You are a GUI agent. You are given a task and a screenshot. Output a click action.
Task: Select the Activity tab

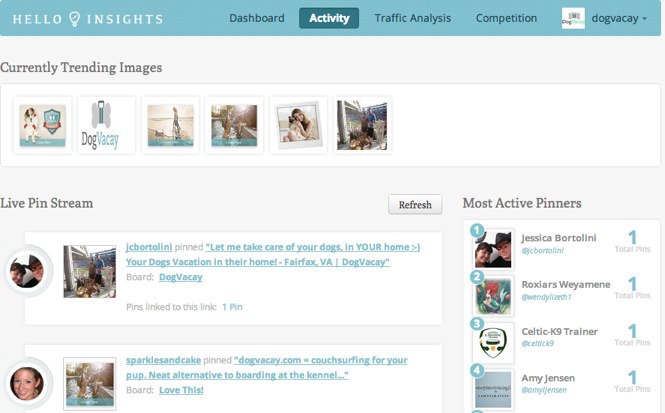(328, 18)
